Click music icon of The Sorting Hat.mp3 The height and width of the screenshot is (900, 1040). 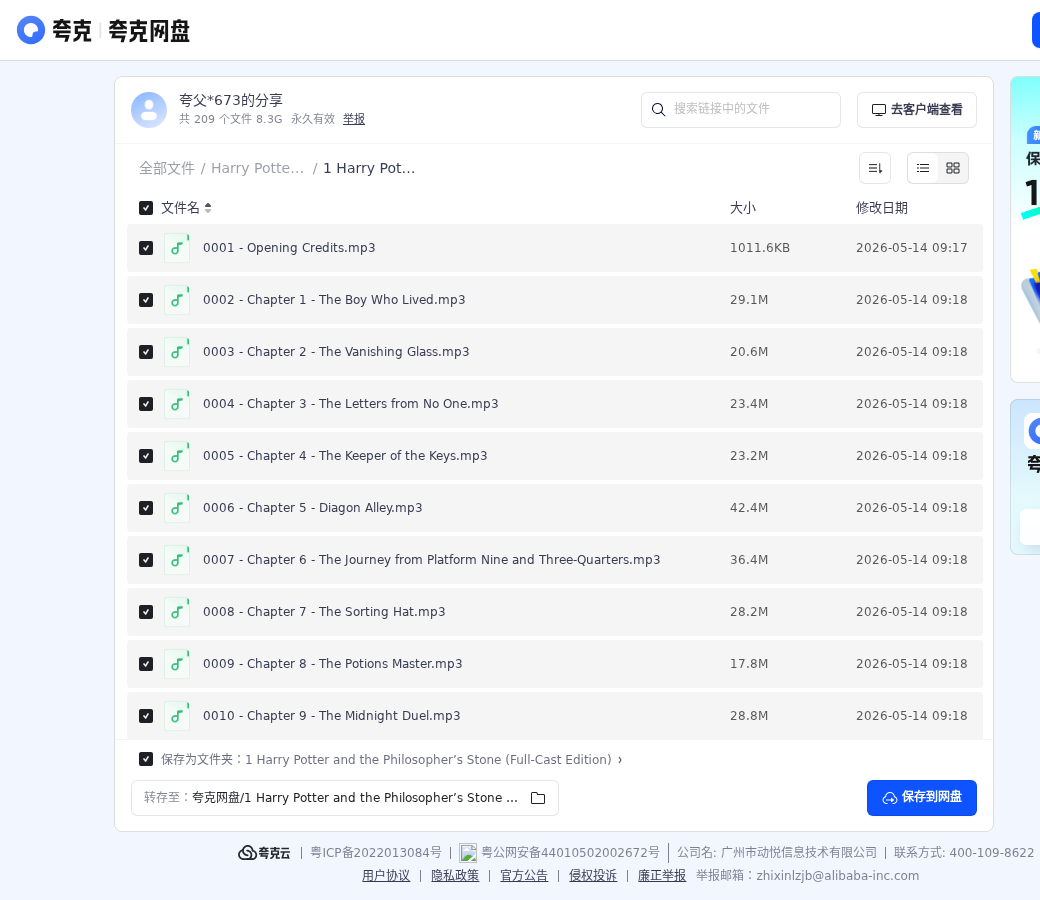tap(177, 612)
